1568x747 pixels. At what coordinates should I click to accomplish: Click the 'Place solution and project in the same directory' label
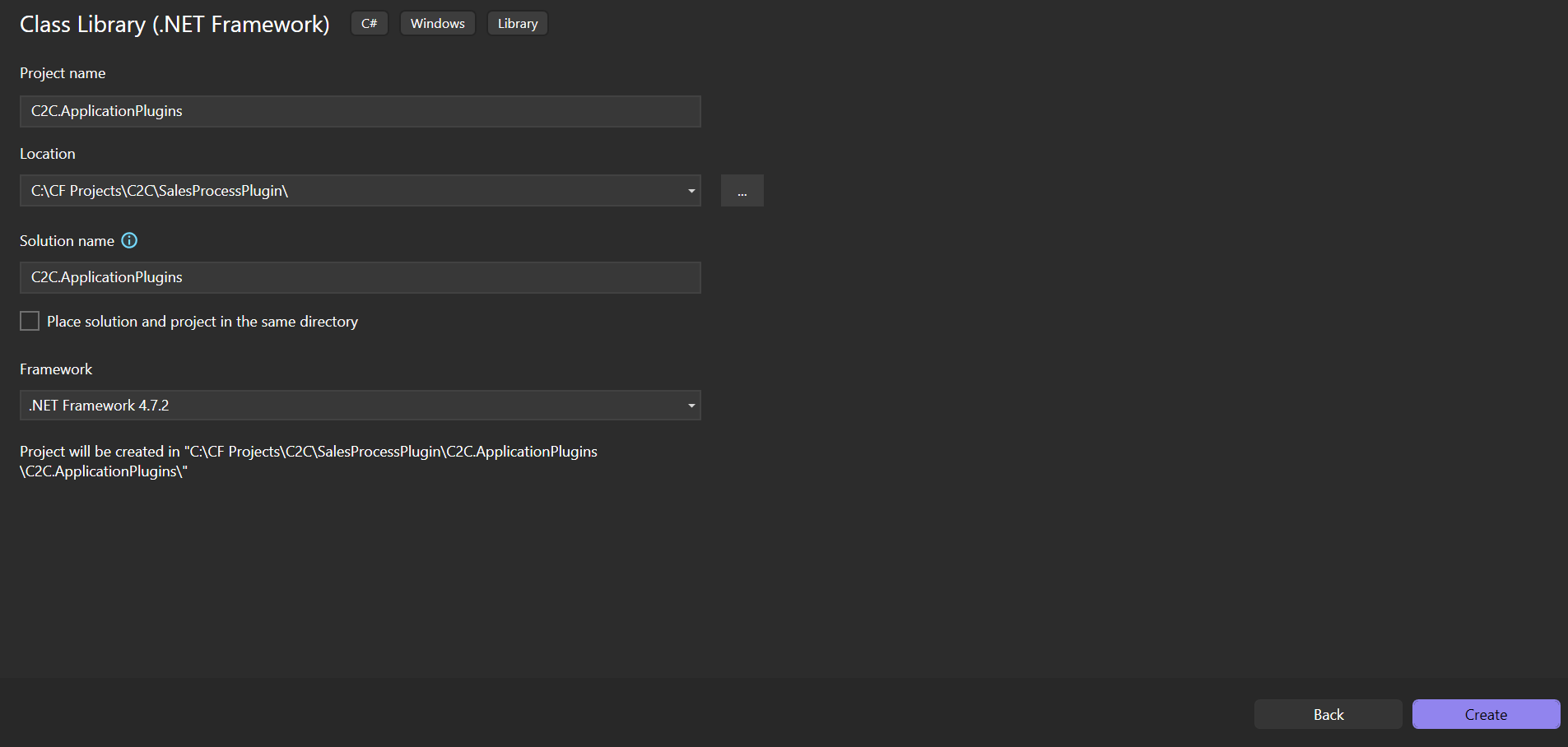(202, 322)
